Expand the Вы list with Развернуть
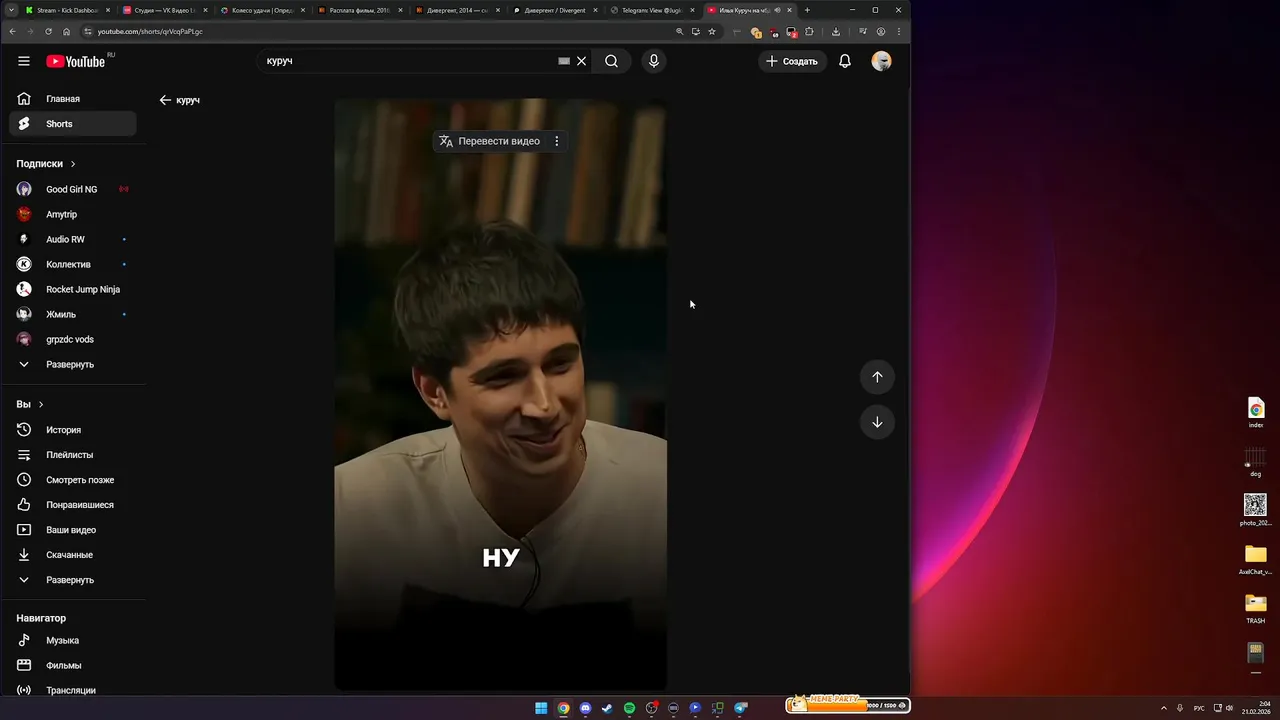Viewport: 1280px width, 720px height. point(73,580)
